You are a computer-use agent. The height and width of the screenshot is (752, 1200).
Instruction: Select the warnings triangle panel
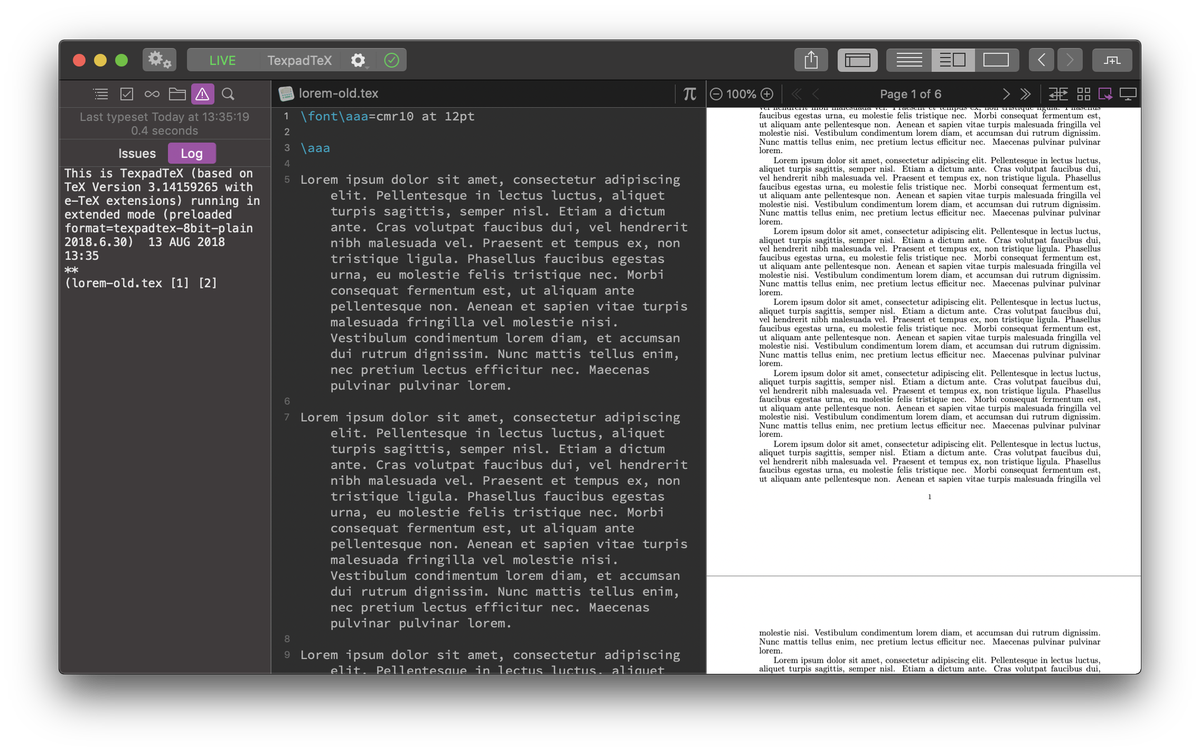[202, 94]
